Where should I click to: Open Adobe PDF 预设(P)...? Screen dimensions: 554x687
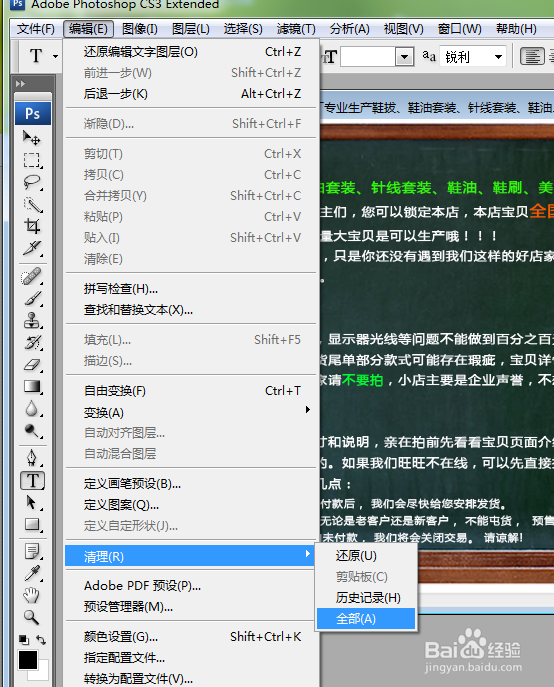pyautogui.click(x=191, y=586)
